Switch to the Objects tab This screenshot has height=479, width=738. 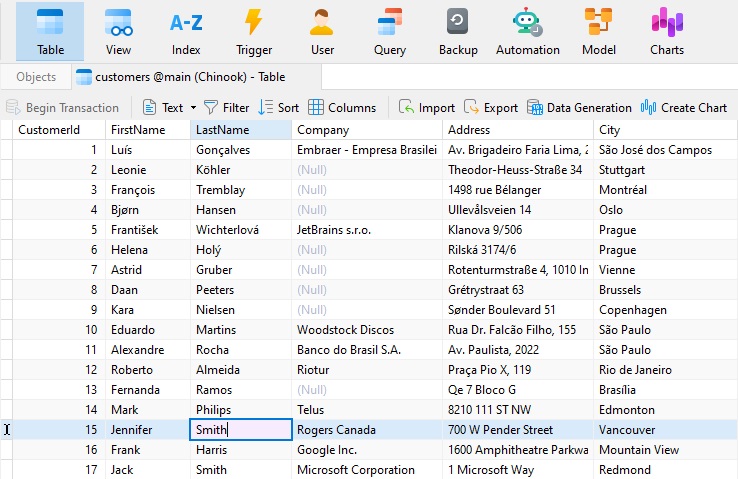tap(36, 77)
